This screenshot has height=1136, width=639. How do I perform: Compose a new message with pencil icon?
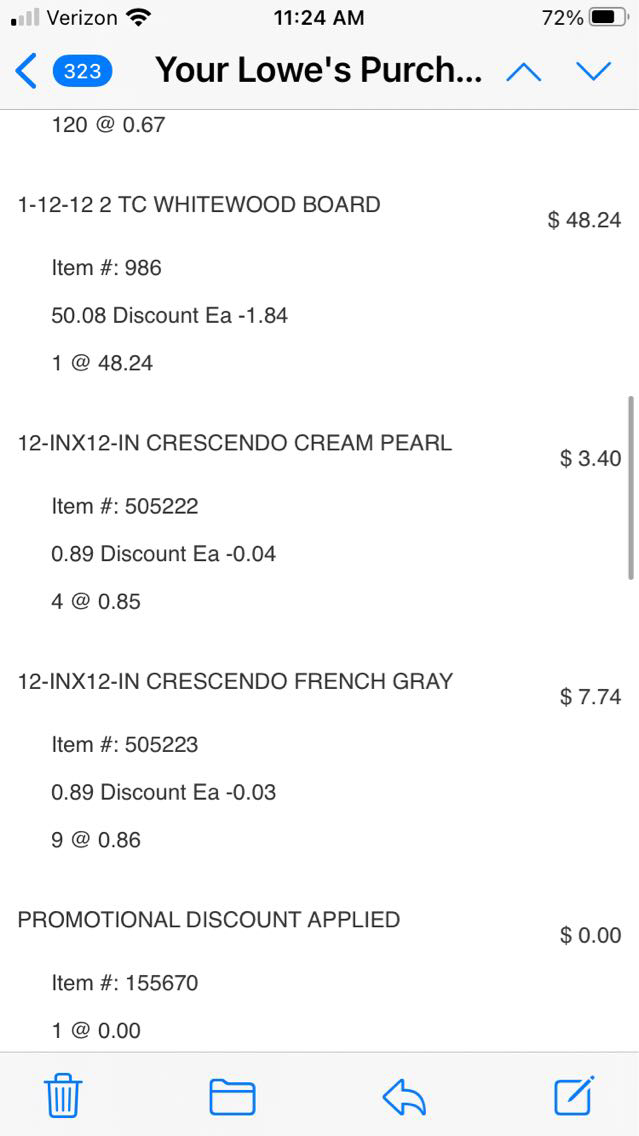[x=575, y=1096]
